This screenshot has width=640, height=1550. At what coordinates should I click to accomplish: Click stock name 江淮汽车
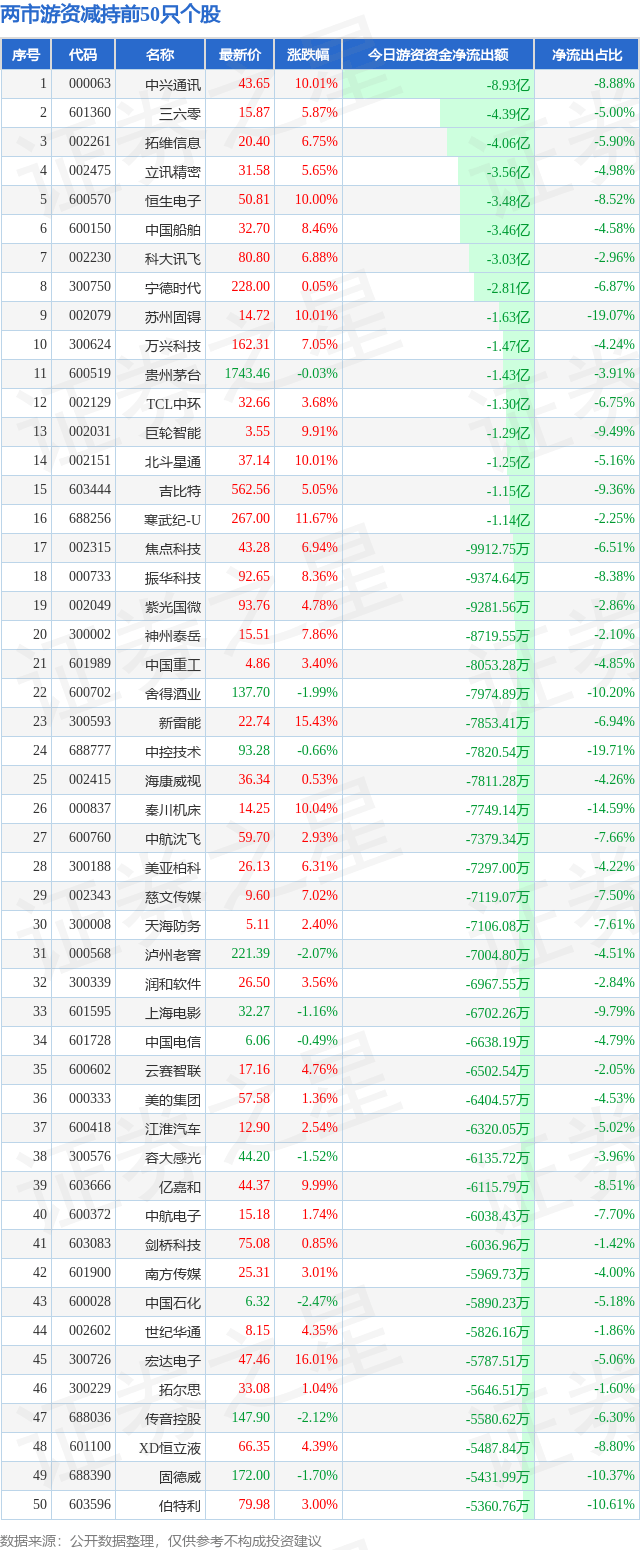[173, 1128]
